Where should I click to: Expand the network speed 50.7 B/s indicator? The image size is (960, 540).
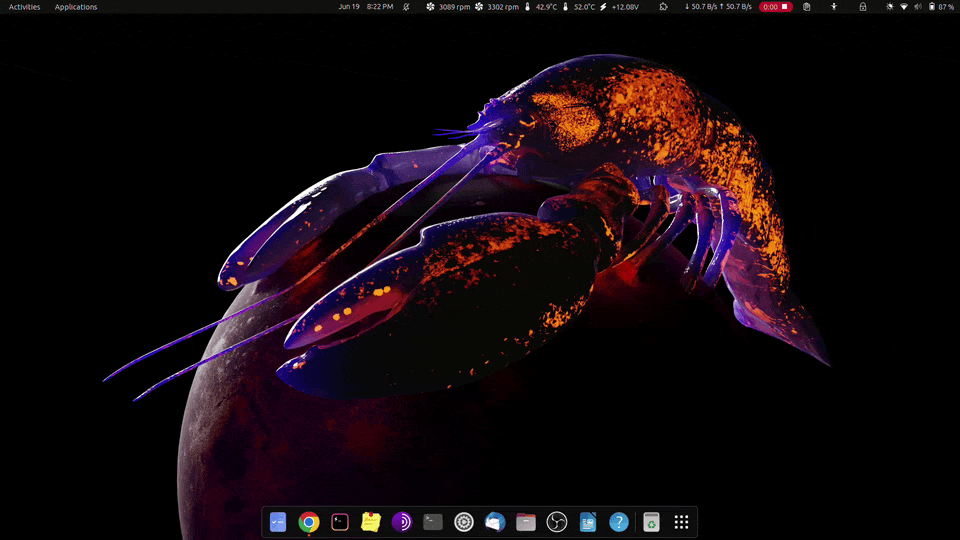coord(718,7)
